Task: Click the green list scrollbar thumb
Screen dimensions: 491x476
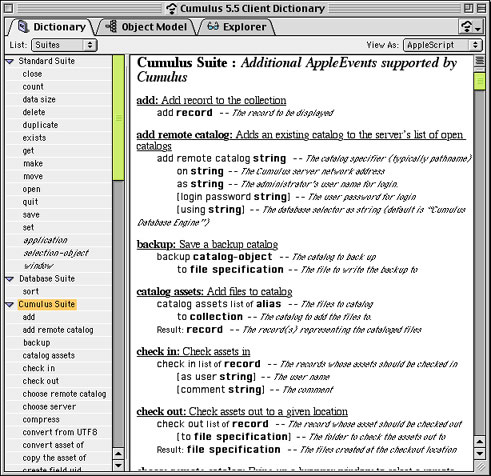Action: tap(118, 118)
